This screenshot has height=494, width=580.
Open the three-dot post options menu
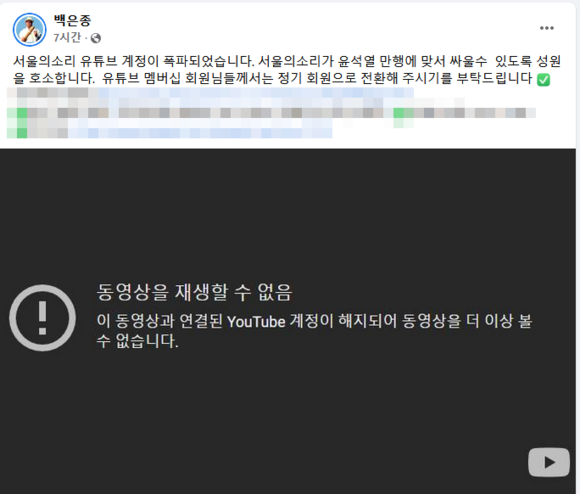point(546,28)
